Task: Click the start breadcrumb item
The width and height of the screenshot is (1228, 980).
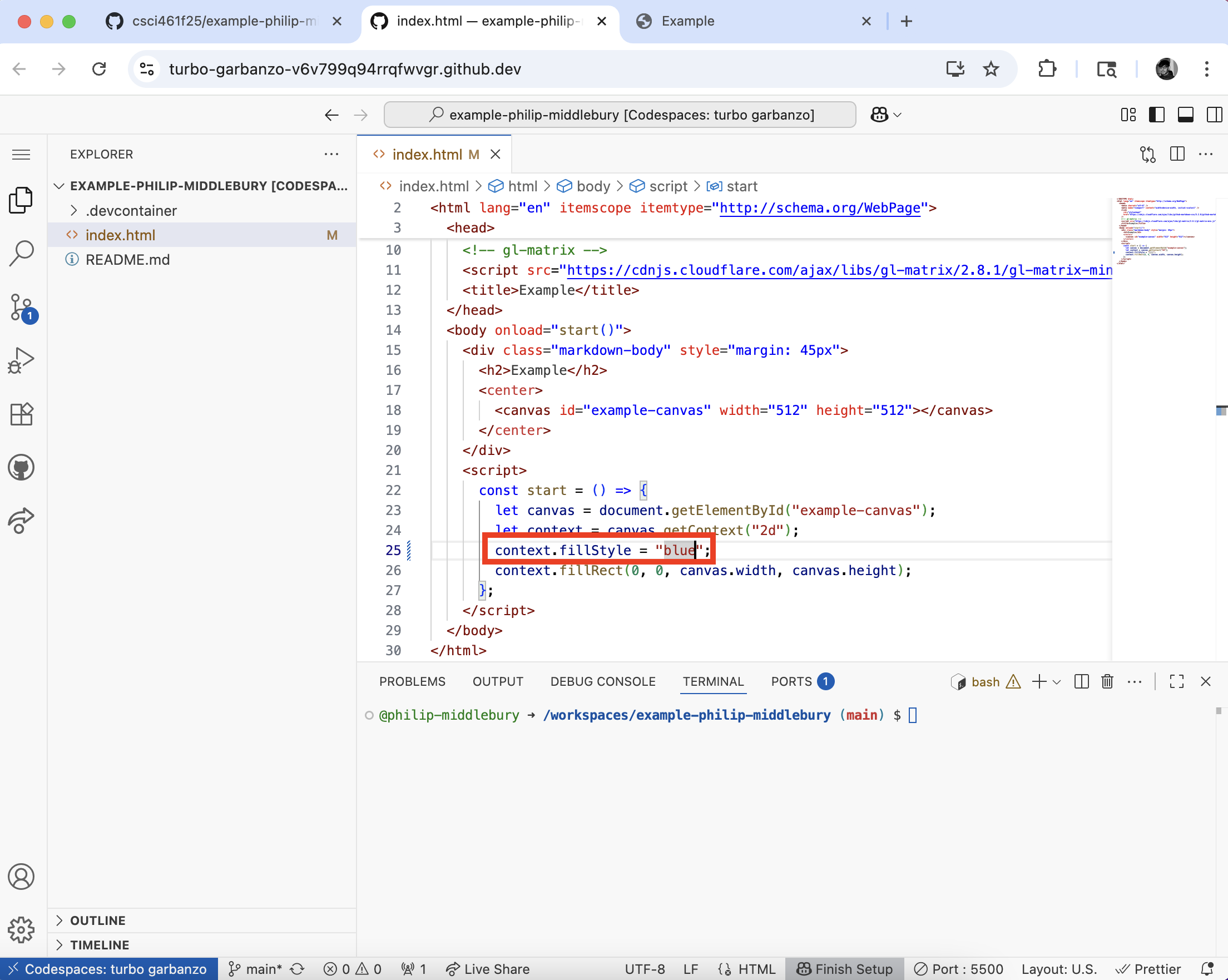Action: (732, 186)
